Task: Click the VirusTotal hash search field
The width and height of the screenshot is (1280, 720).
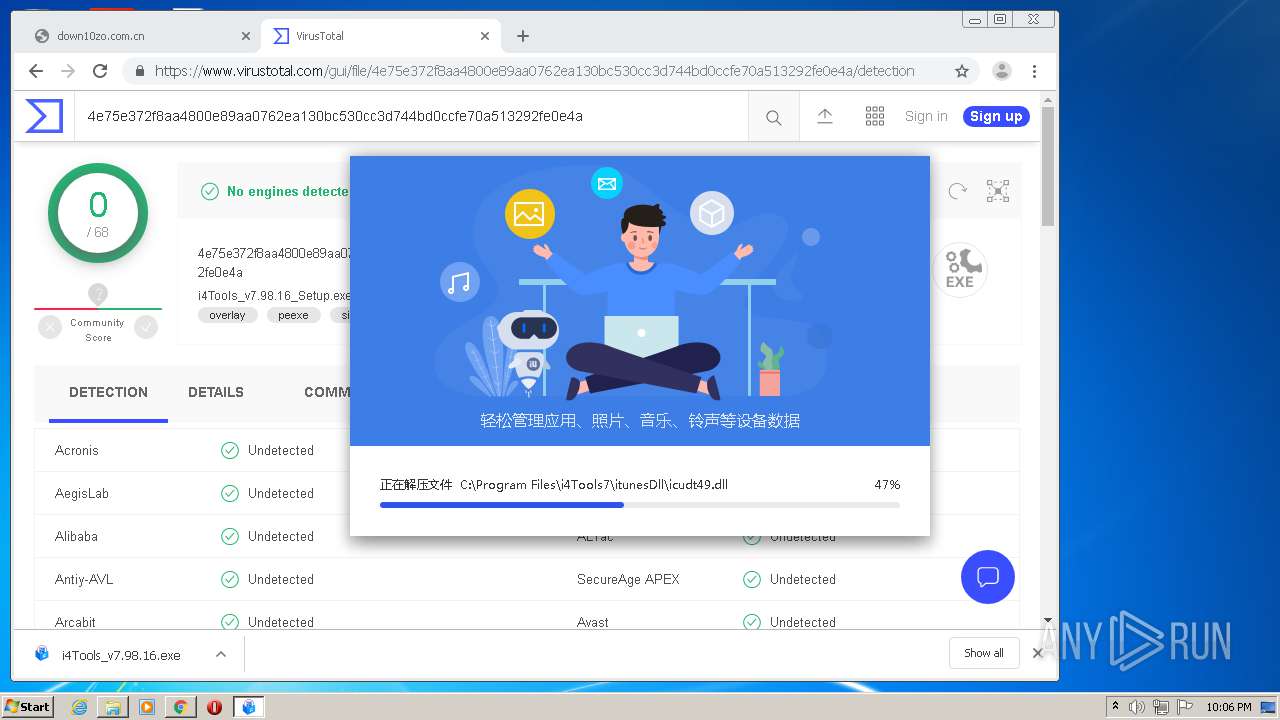Action: (x=410, y=116)
